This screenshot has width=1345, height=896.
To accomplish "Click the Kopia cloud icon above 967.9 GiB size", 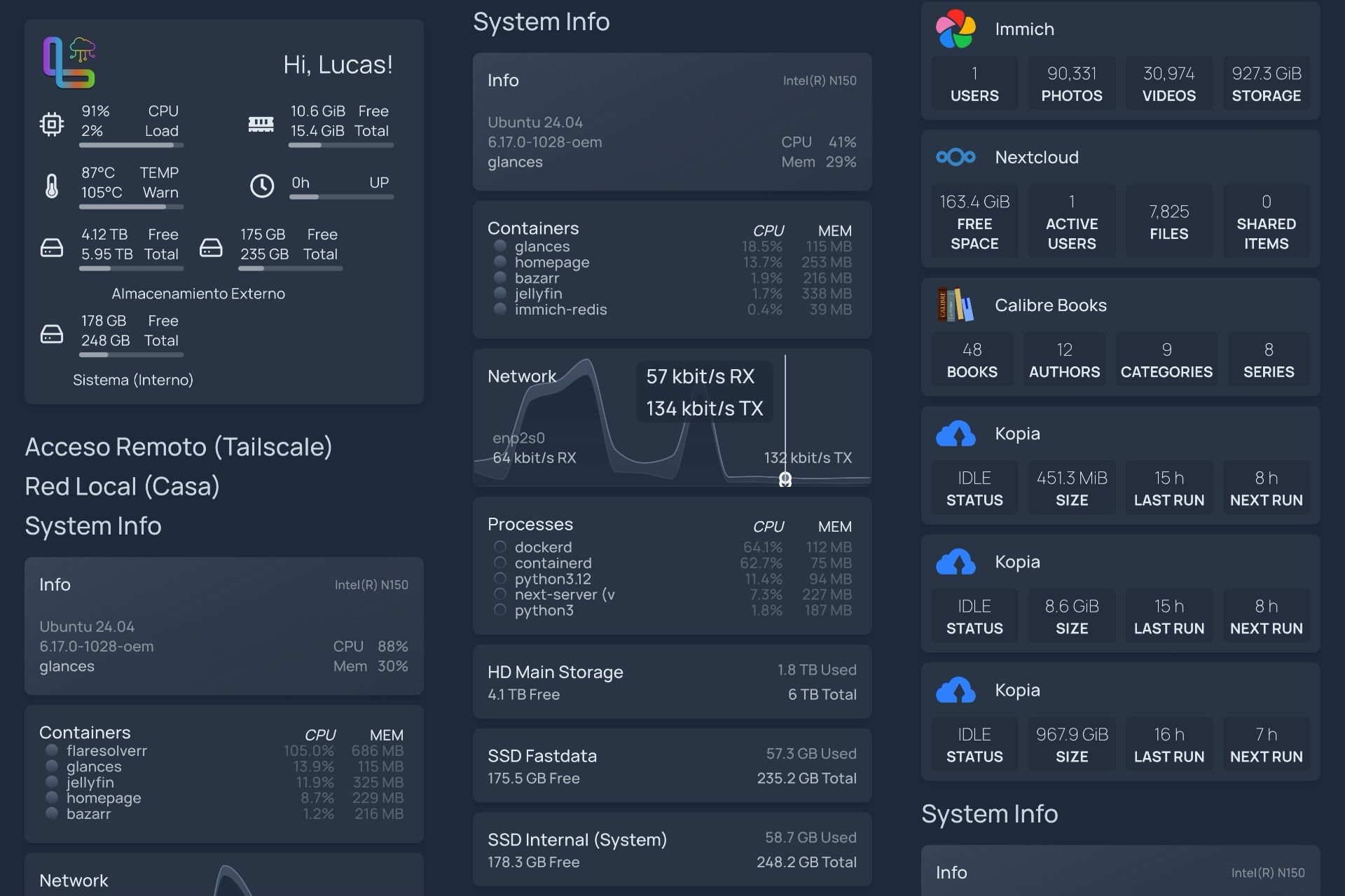I will coord(956,690).
